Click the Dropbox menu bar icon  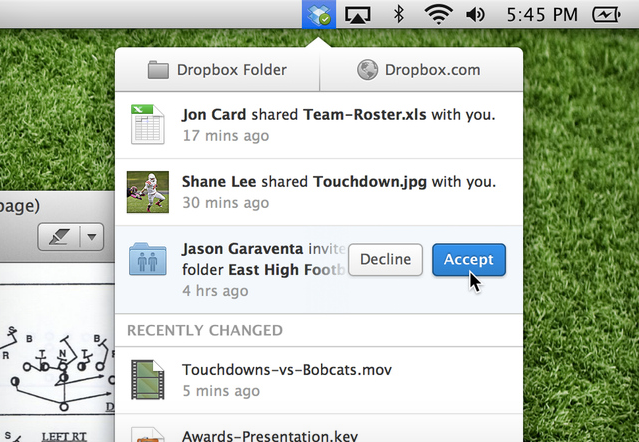click(x=319, y=15)
